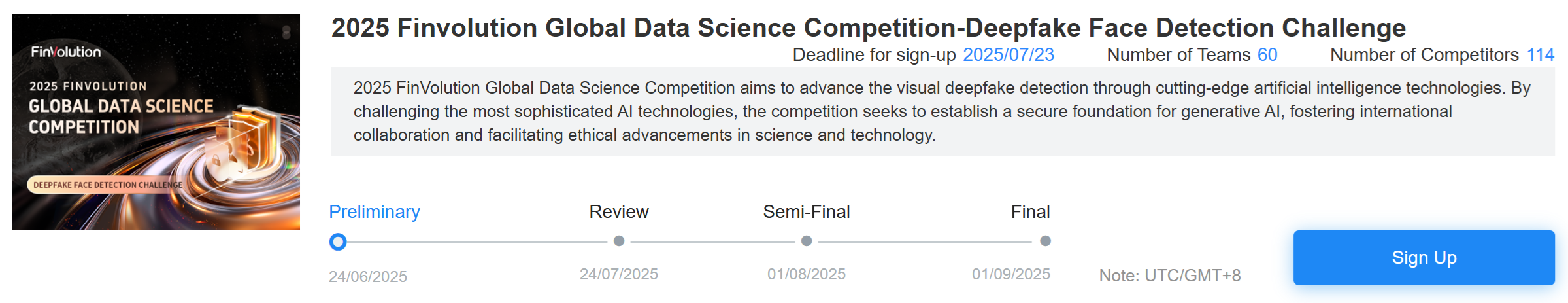
Task: Select the Review stage label
Action: point(619,211)
